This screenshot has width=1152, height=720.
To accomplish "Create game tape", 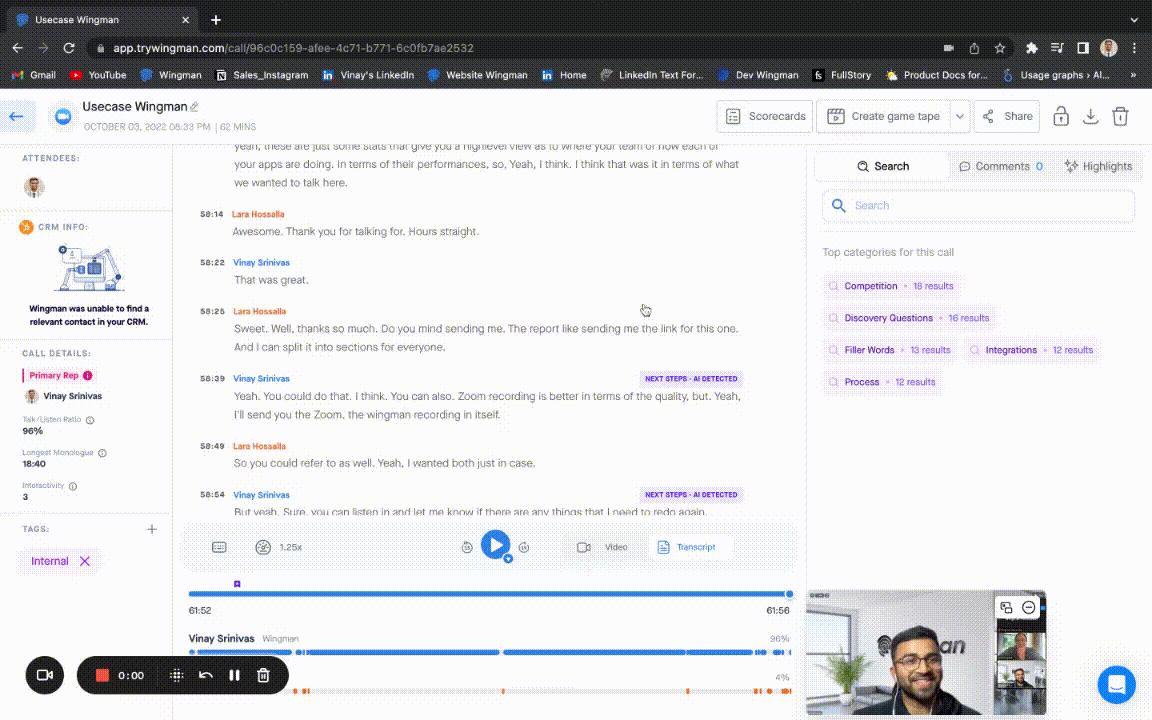I will point(884,116).
